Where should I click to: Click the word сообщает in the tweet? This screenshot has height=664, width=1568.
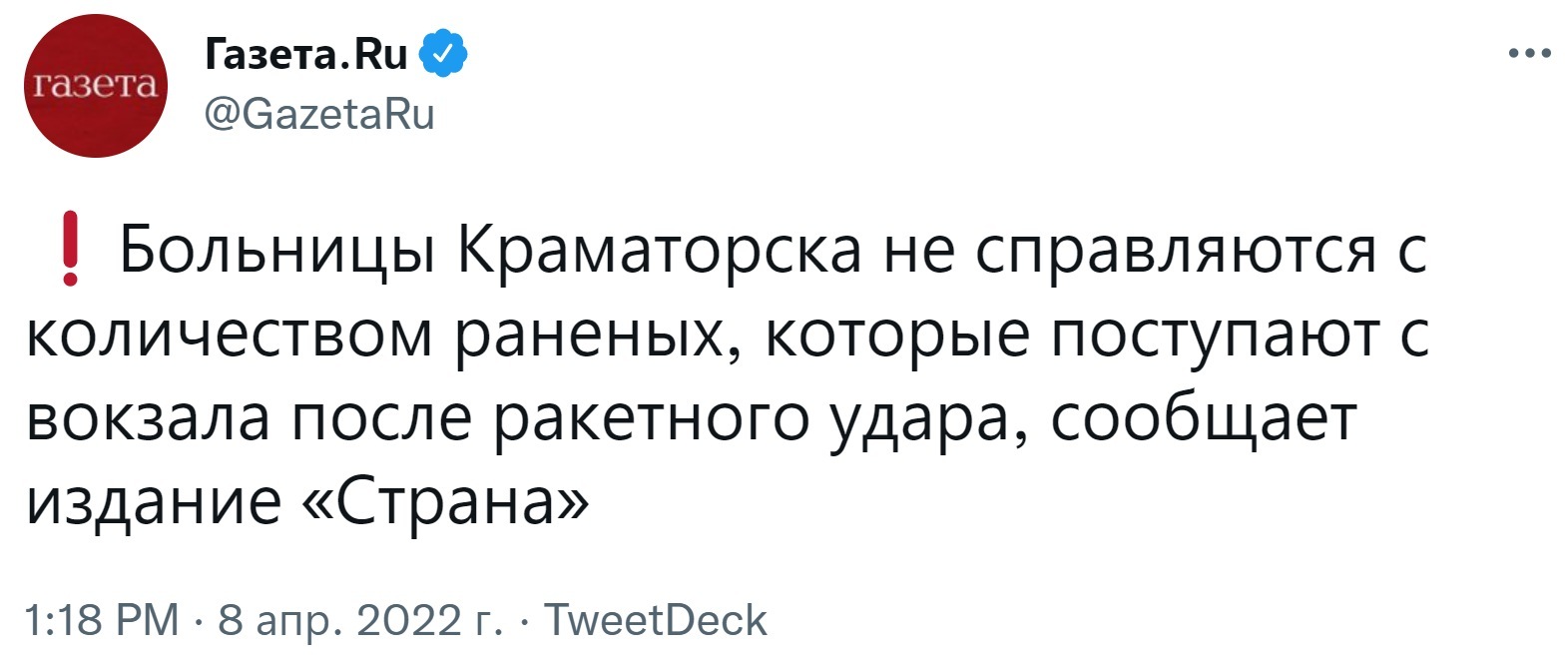(x=1204, y=419)
